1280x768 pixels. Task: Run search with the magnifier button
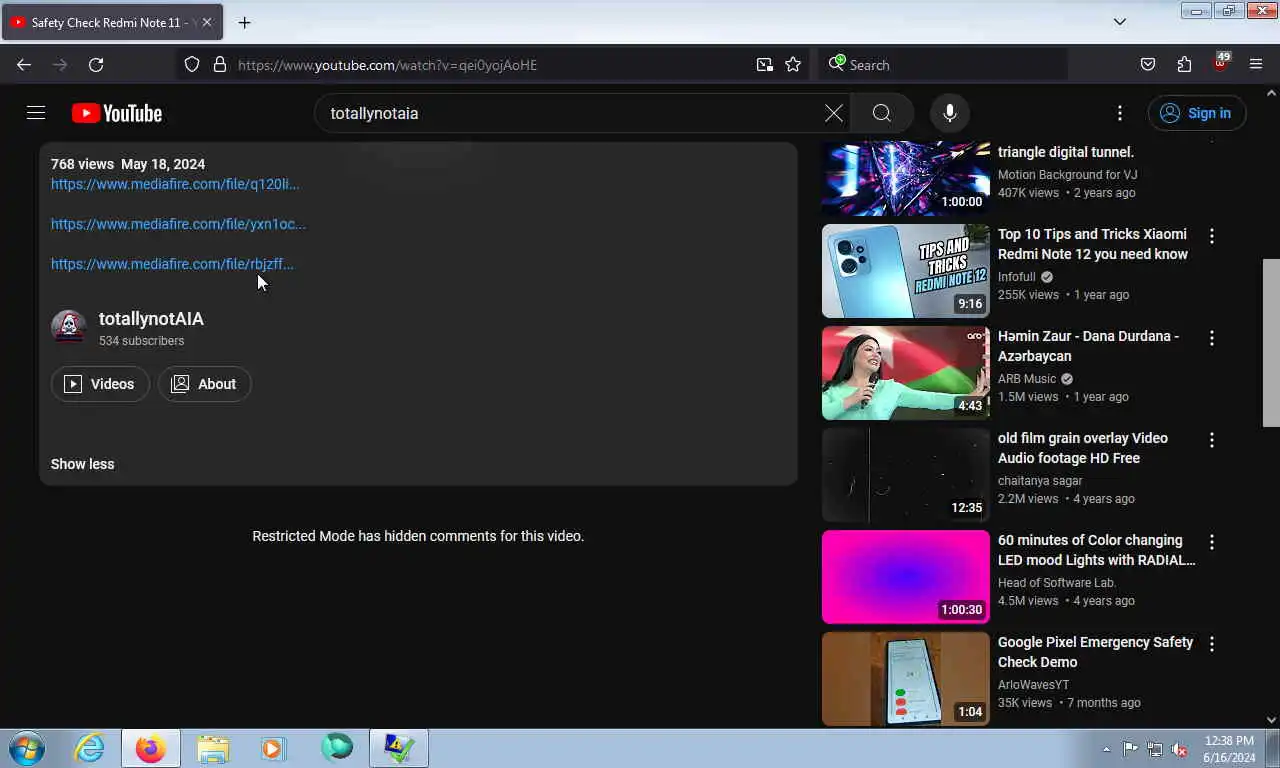point(881,113)
